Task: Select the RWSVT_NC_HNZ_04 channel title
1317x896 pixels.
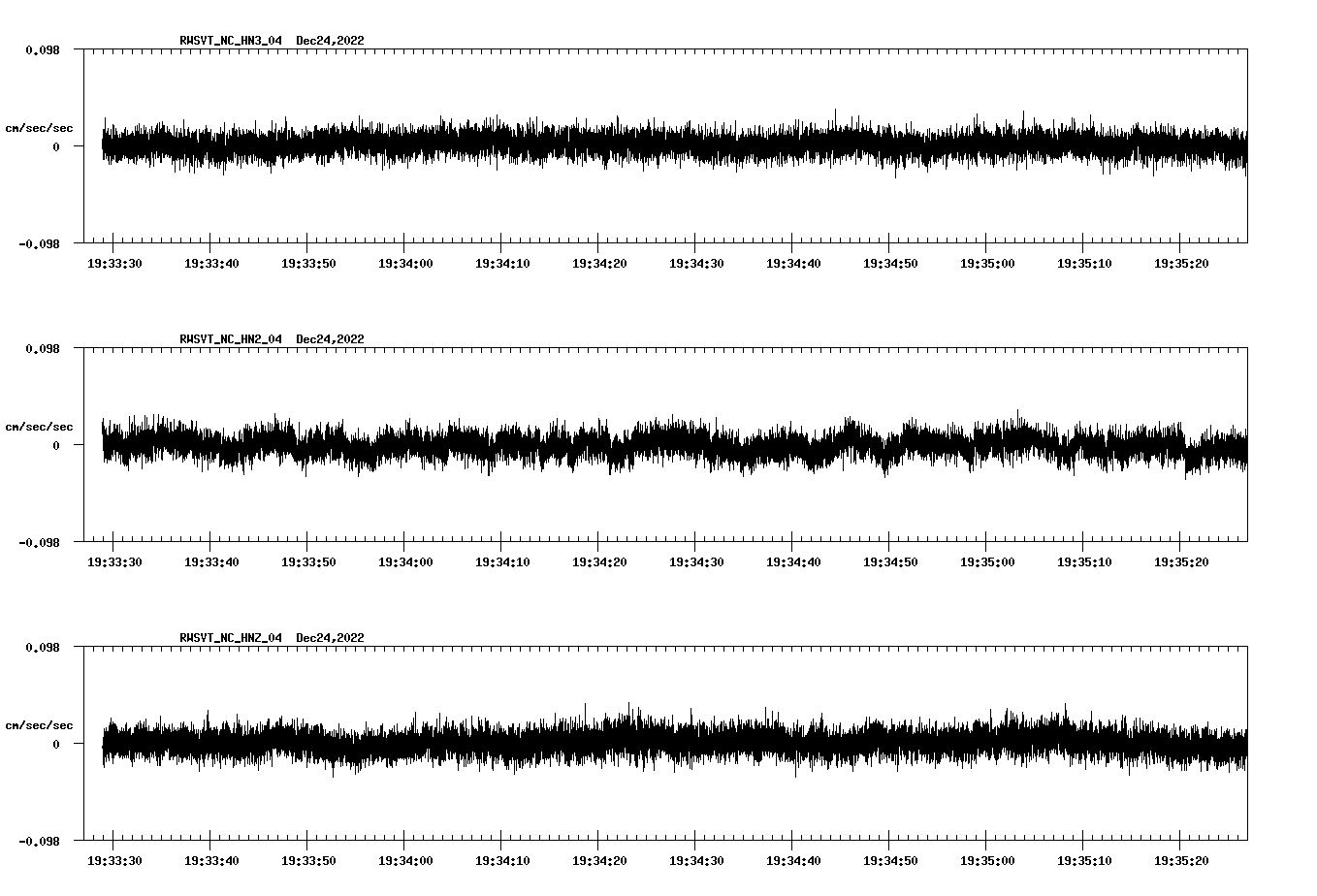Action: click(230, 638)
